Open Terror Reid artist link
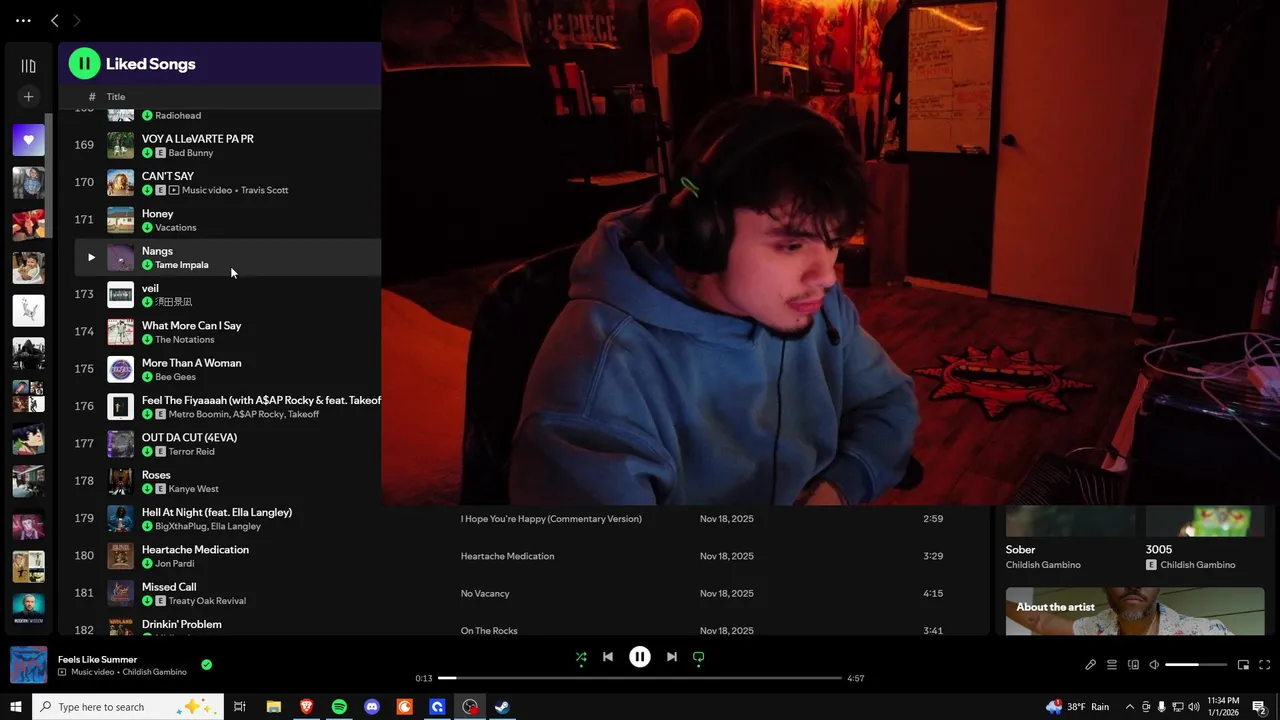Screen dimensions: 1280x720 click(191, 452)
